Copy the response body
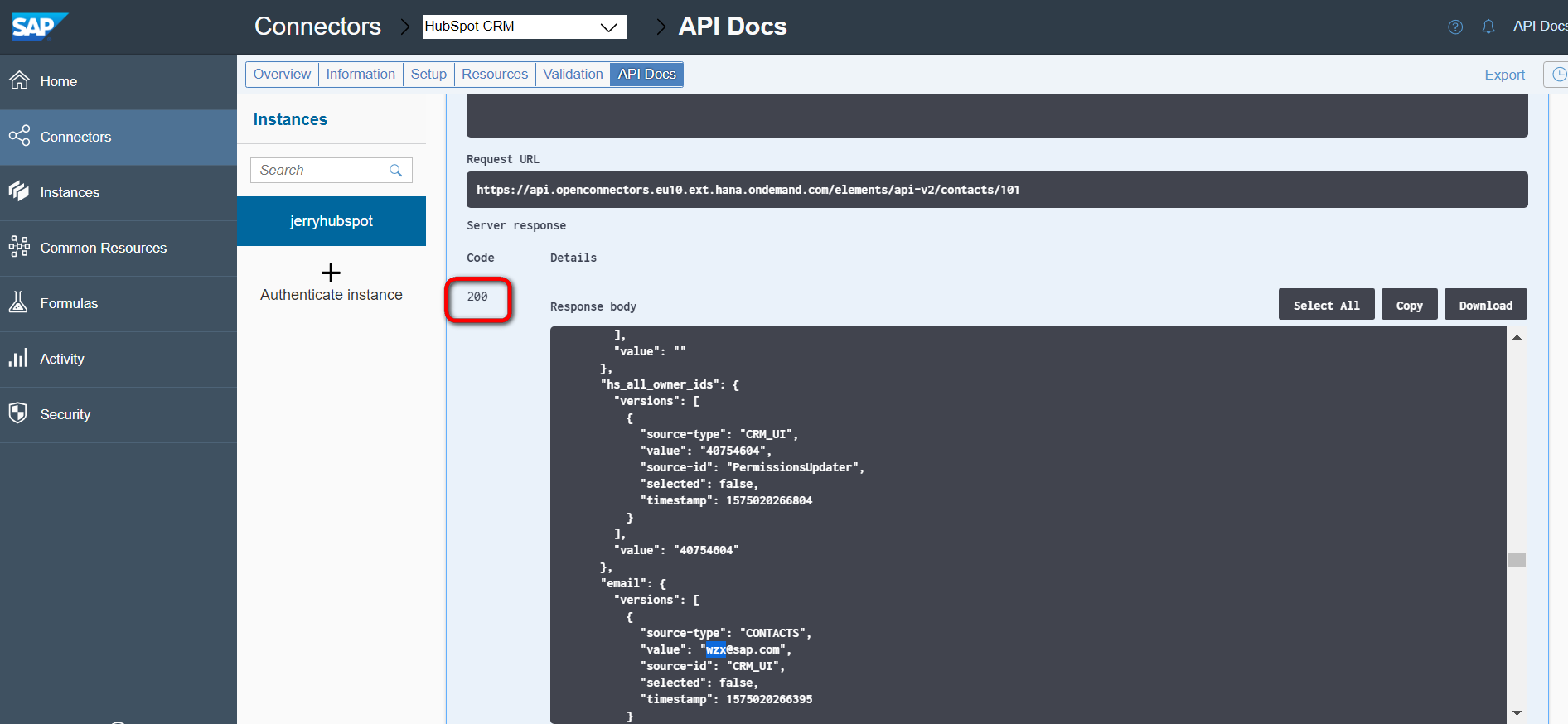This screenshot has width=1568, height=724. pyautogui.click(x=1409, y=305)
